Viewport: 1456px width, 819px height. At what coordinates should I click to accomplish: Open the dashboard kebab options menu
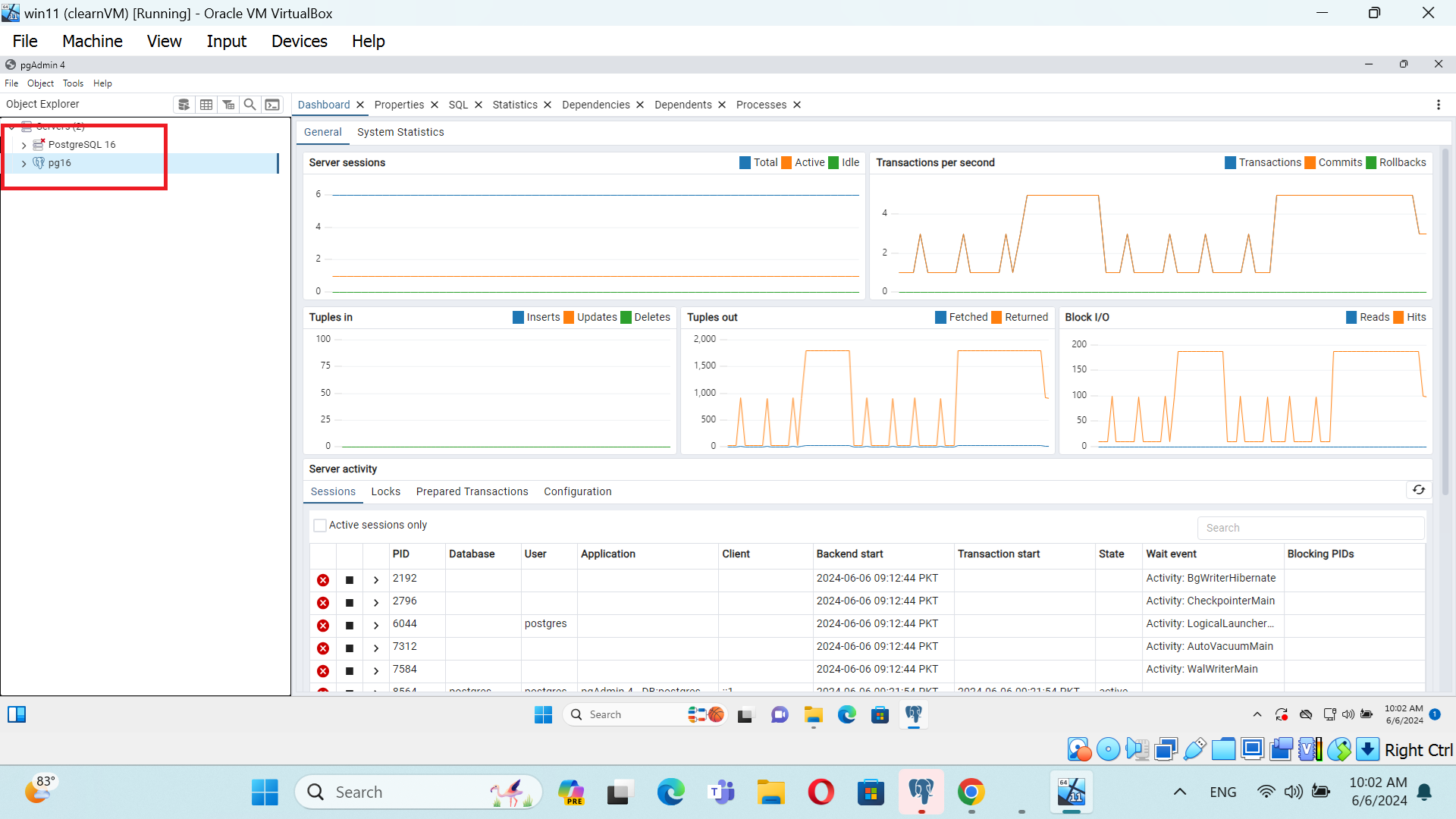pos(1438,105)
